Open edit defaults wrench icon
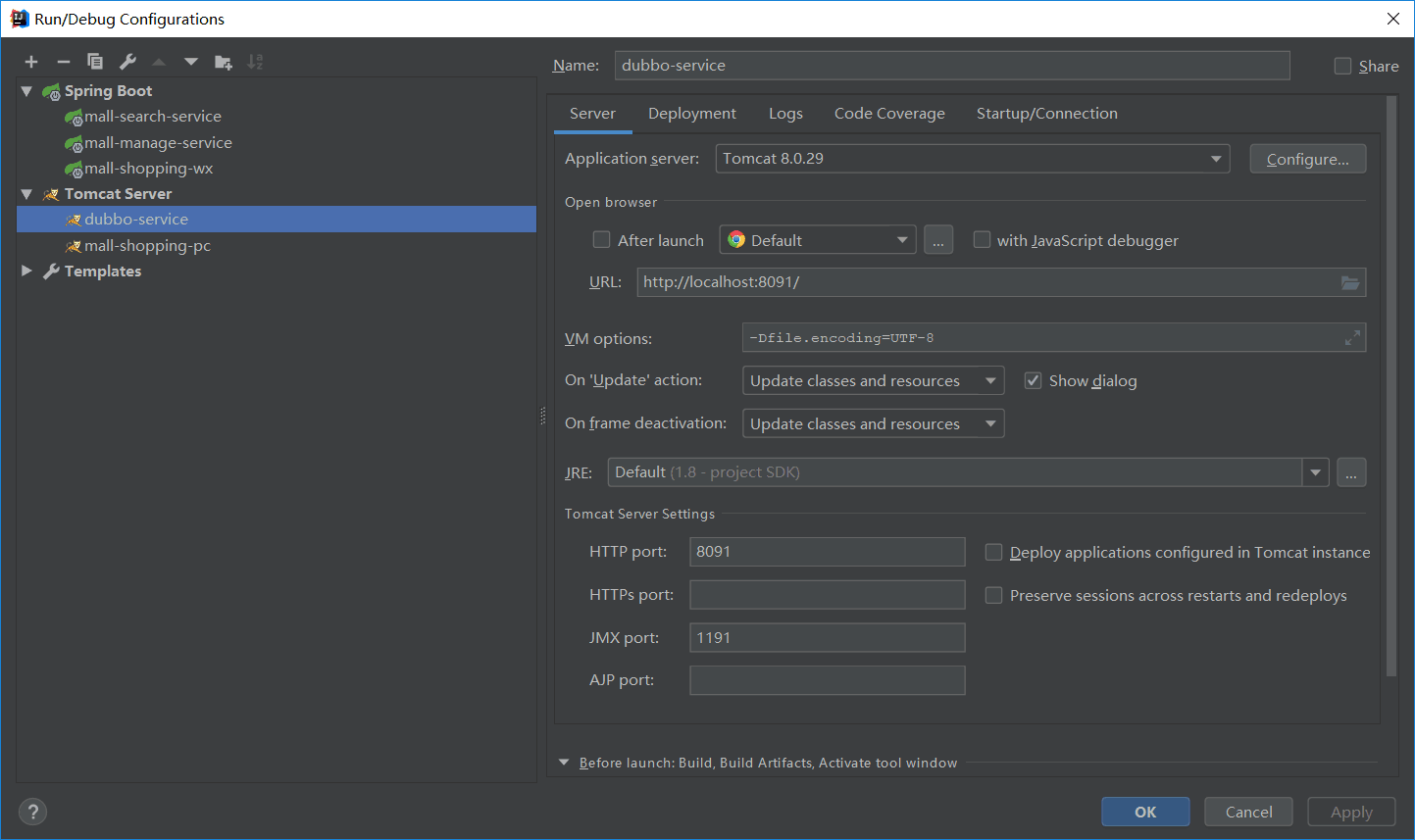Viewport: 1415px width, 840px height. point(127,62)
